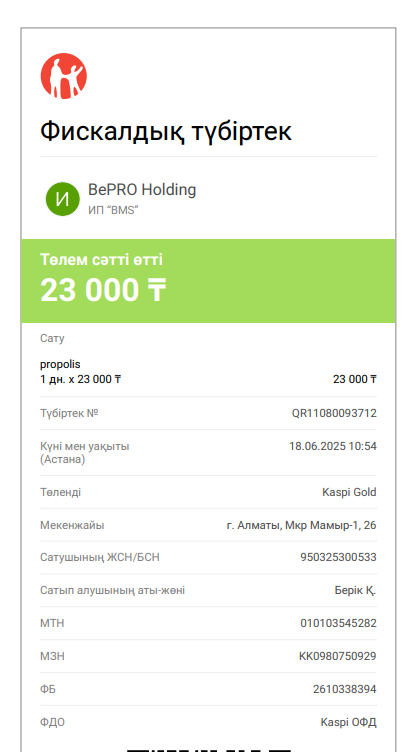Select the BePRO Holding merchant name
419x752 pixels.
(x=142, y=190)
